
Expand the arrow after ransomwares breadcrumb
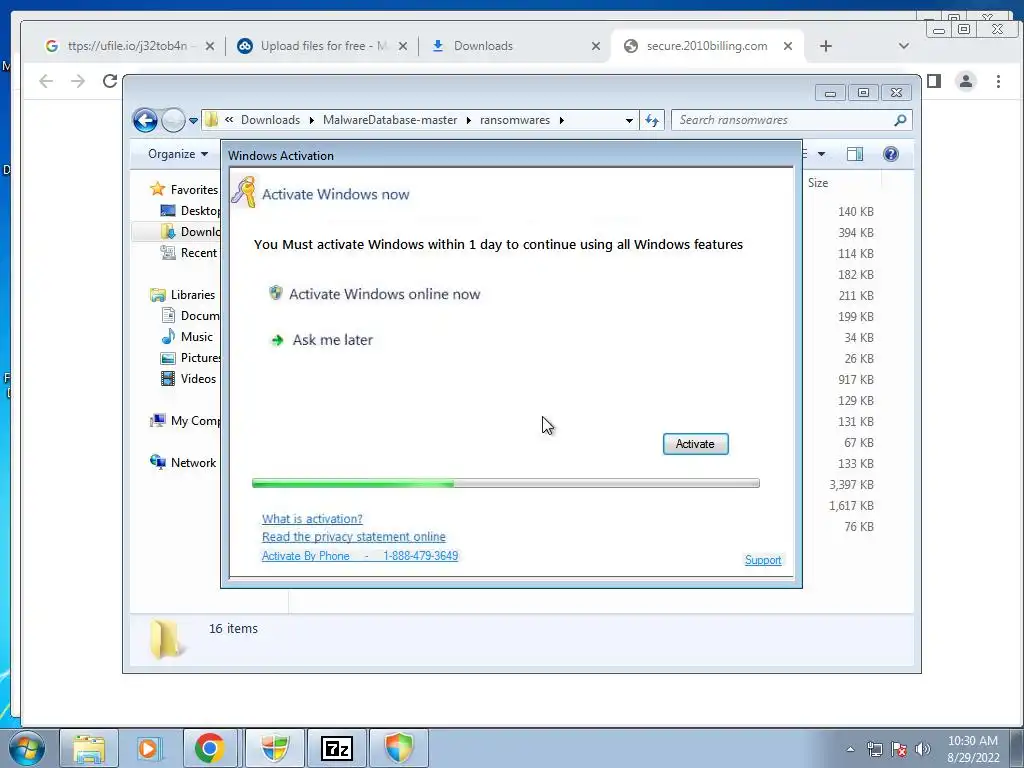point(562,120)
